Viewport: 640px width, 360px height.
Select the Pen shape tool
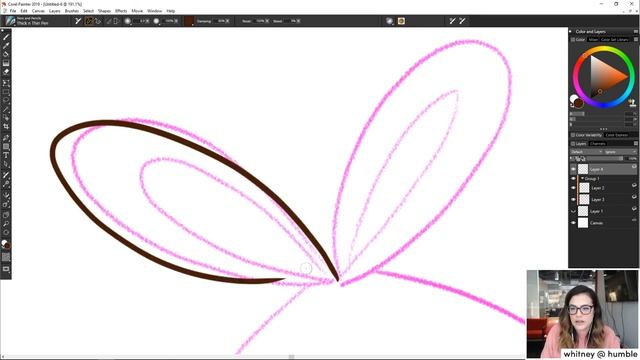tap(6, 138)
